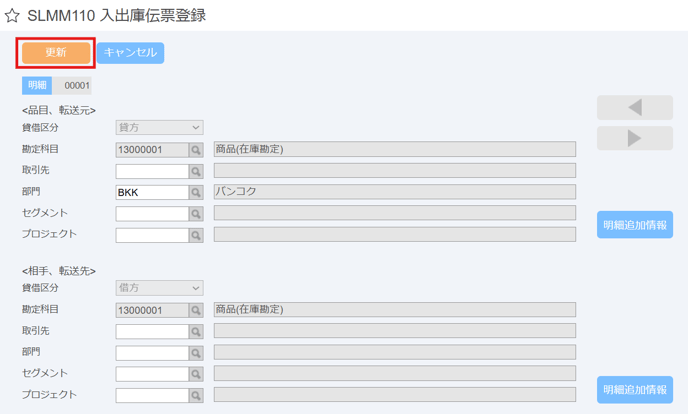Focus the empty セグメント field in 相手、転送先
This screenshot has height=414, width=688.
click(x=152, y=374)
